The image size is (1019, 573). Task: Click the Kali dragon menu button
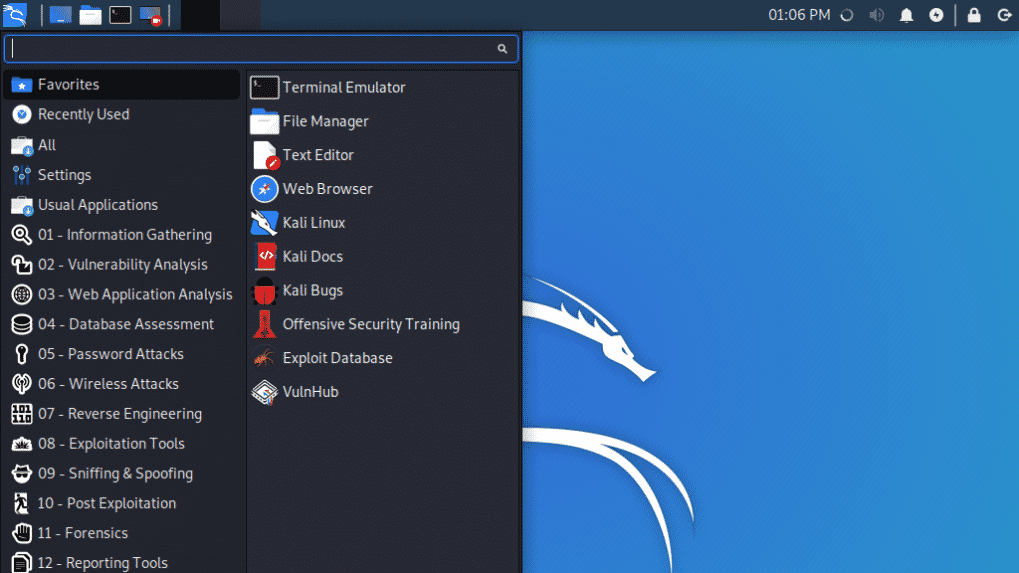pos(15,14)
